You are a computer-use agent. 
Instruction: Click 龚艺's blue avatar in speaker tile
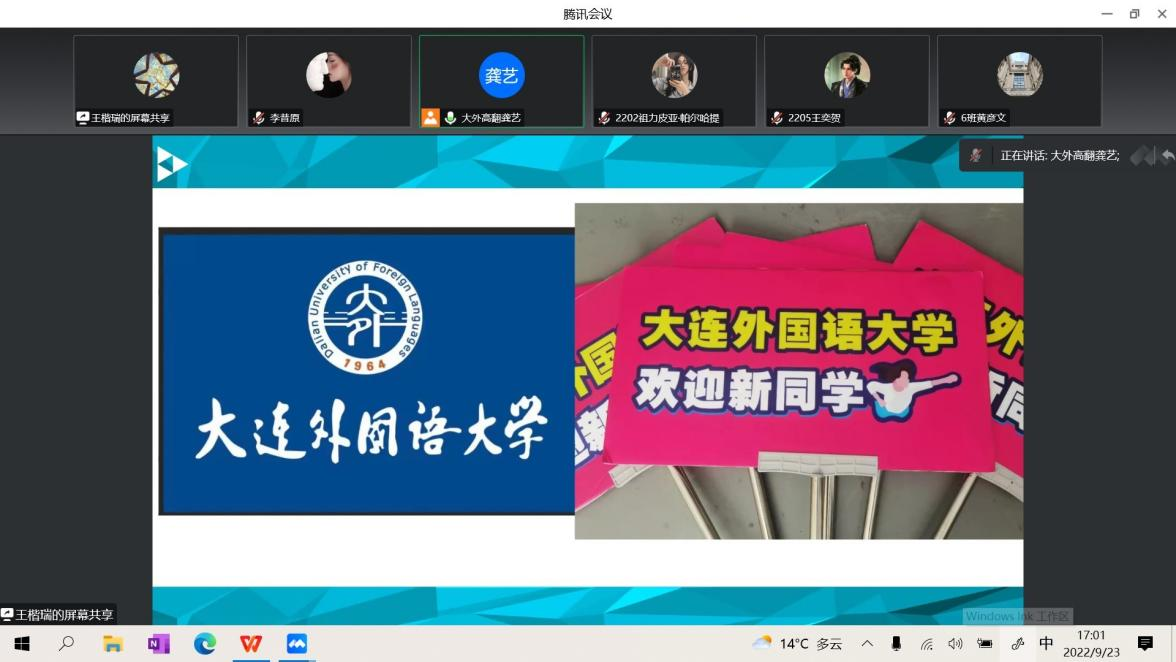coord(501,75)
